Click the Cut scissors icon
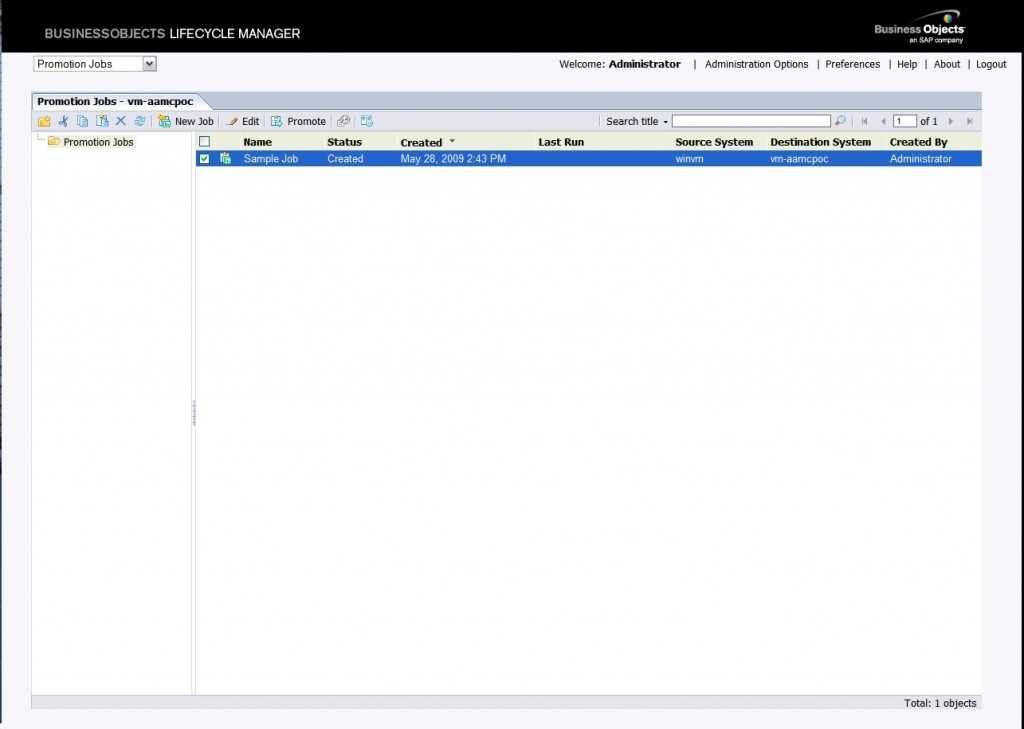The image size is (1024, 729). [63, 122]
